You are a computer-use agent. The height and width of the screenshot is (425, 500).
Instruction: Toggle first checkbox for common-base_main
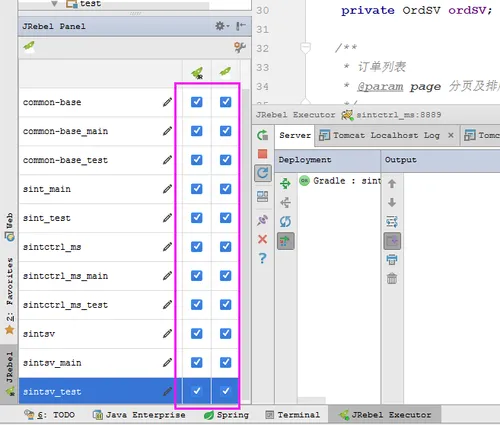197,131
